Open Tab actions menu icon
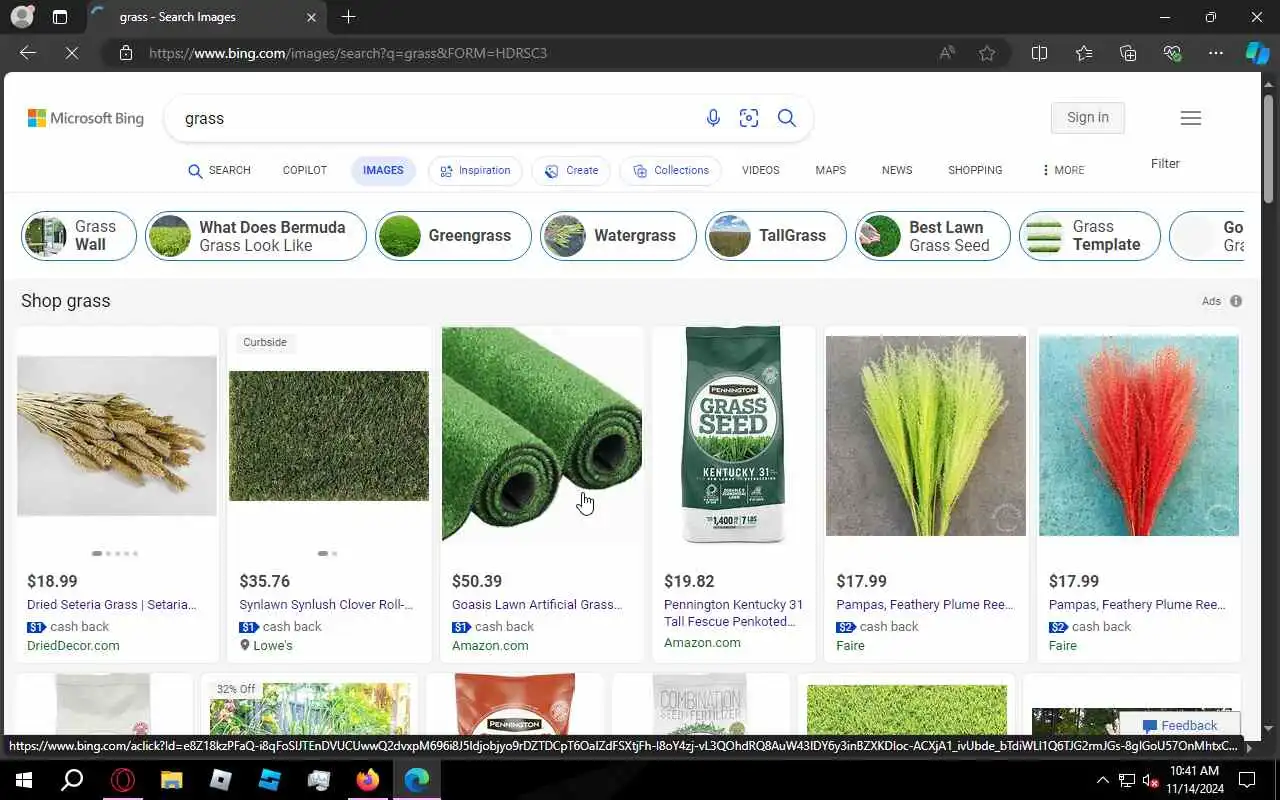This screenshot has height=800, width=1280. click(60, 17)
